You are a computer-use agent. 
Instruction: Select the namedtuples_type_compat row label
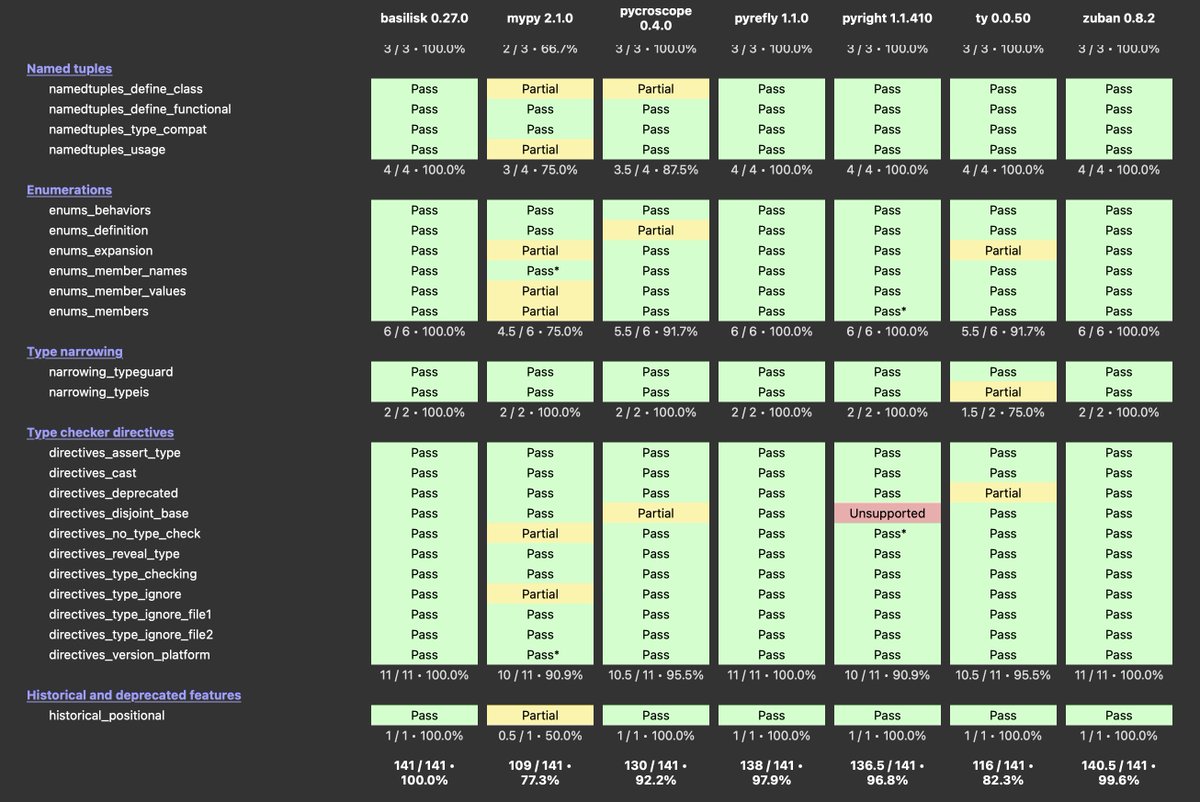[x=128, y=129]
